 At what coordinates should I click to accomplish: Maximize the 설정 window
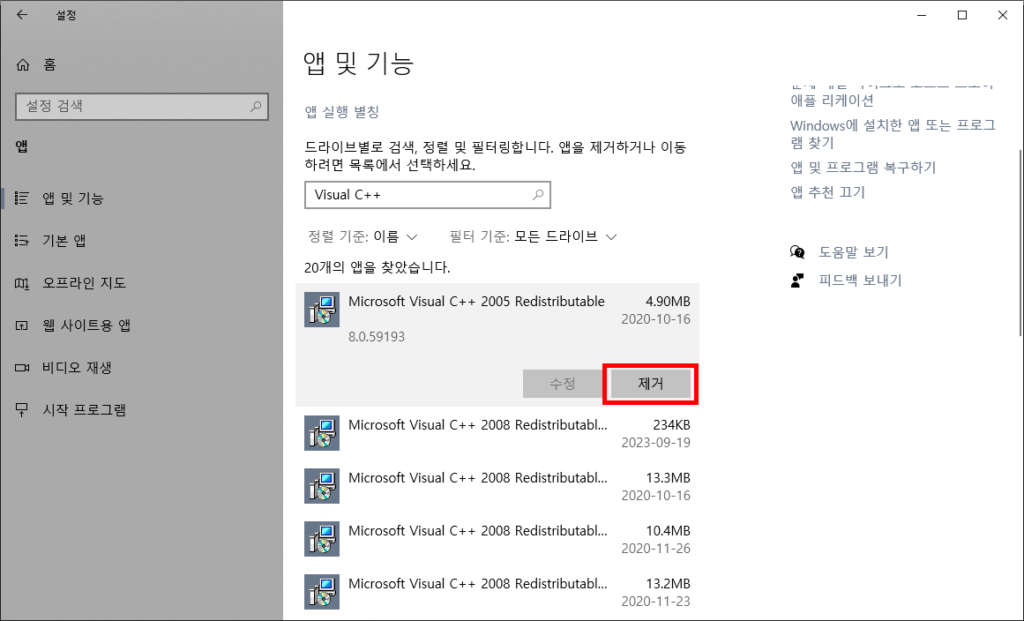tap(962, 15)
